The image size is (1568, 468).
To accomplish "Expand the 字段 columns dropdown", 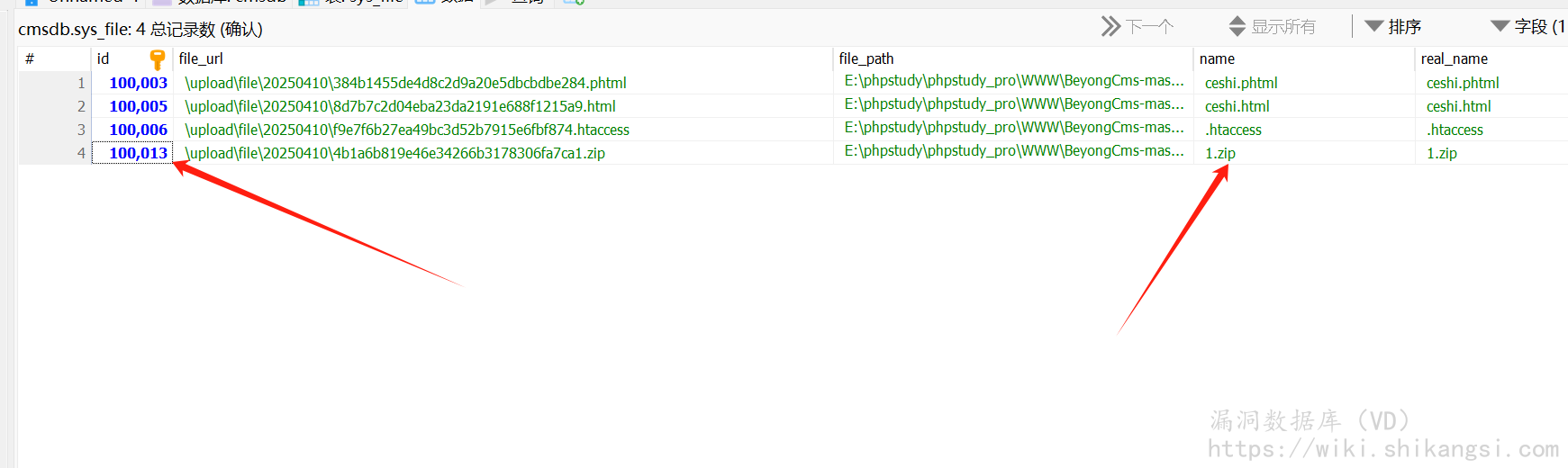I will coord(1527,27).
